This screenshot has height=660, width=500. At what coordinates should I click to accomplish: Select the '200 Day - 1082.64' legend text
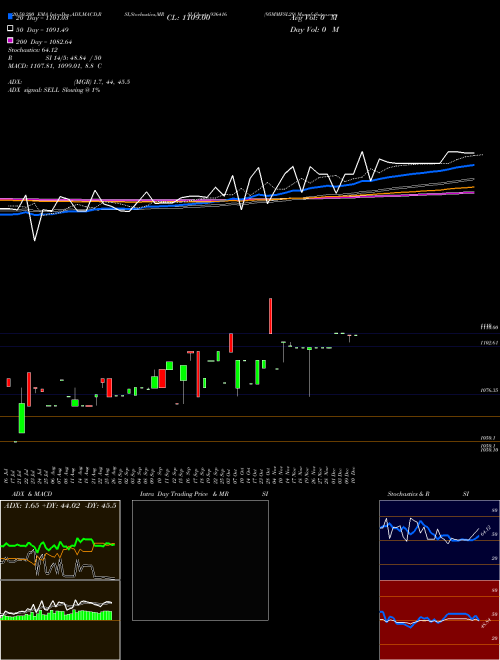pyautogui.click(x=44, y=42)
